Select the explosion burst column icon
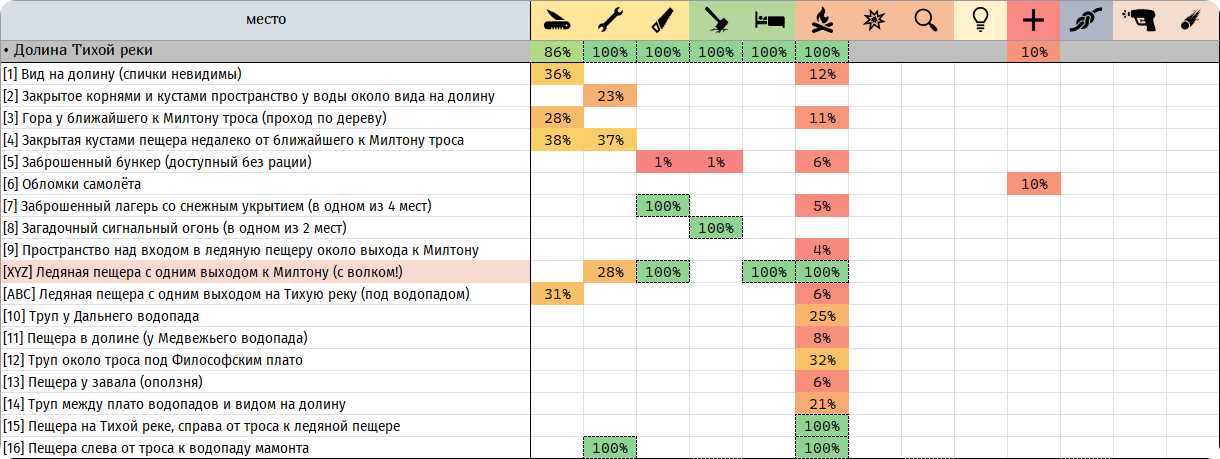Image resolution: width=1220 pixels, height=459 pixels. click(x=875, y=20)
